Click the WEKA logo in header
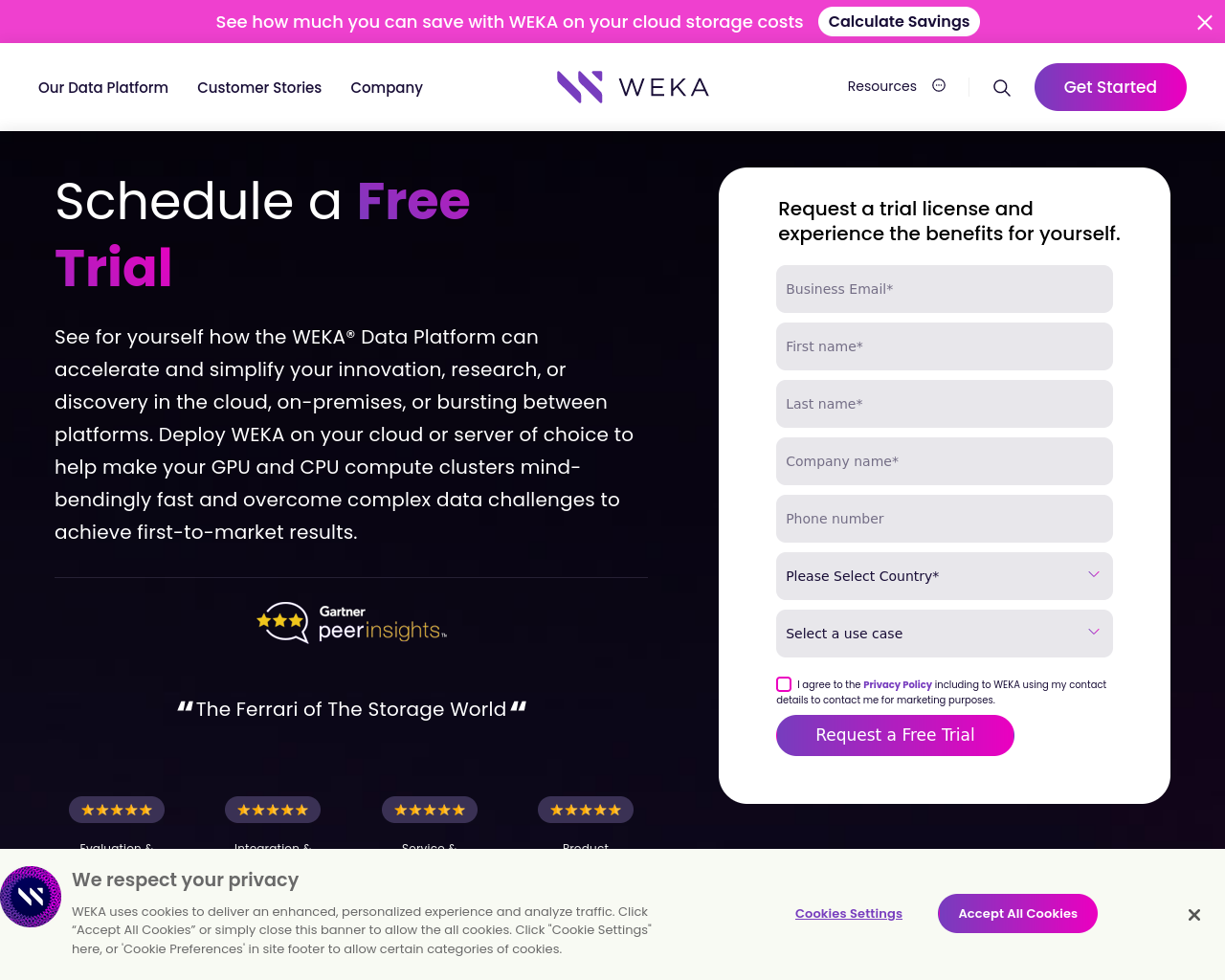 pyautogui.click(x=633, y=87)
